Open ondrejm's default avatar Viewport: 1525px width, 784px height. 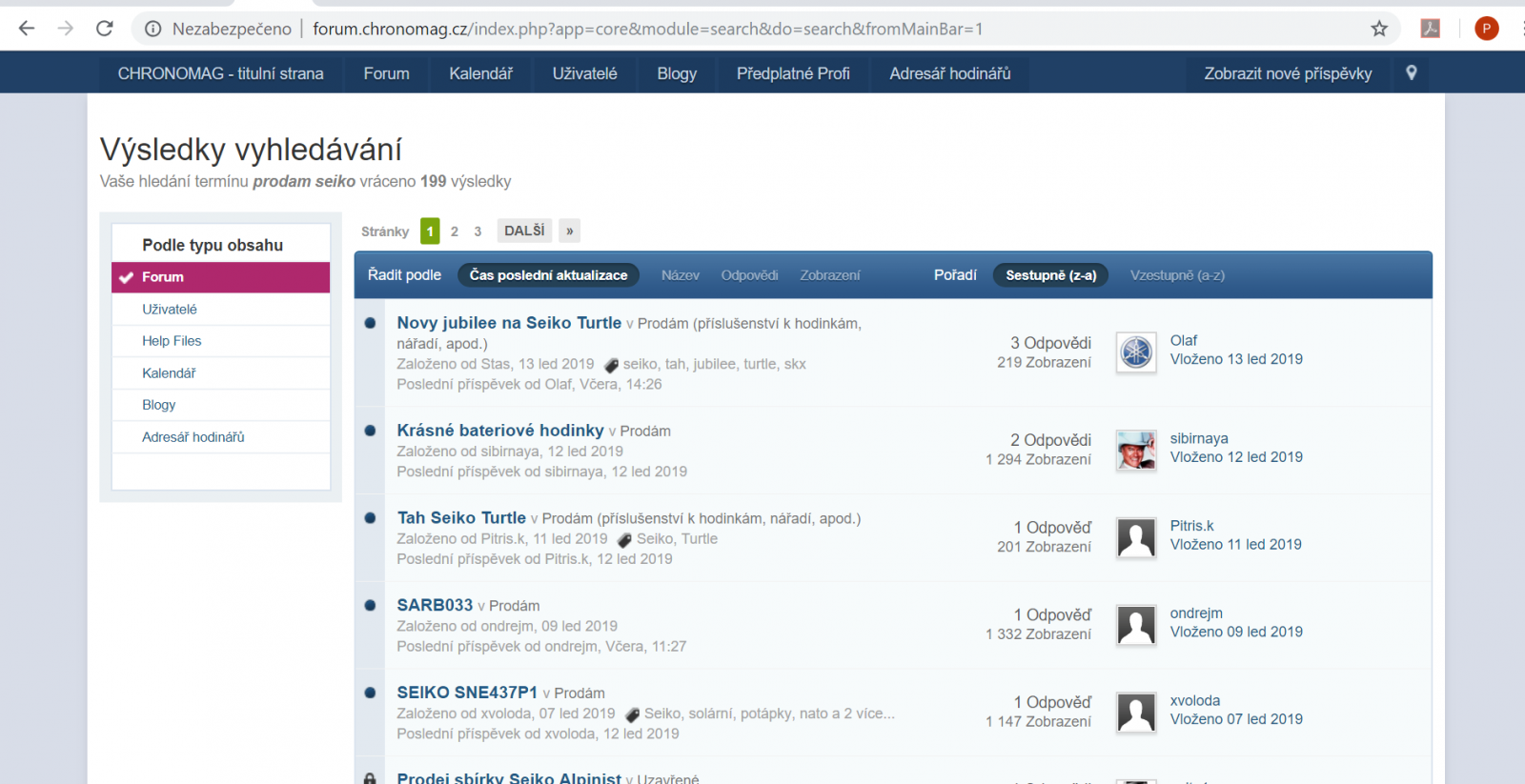point(1136,625)
